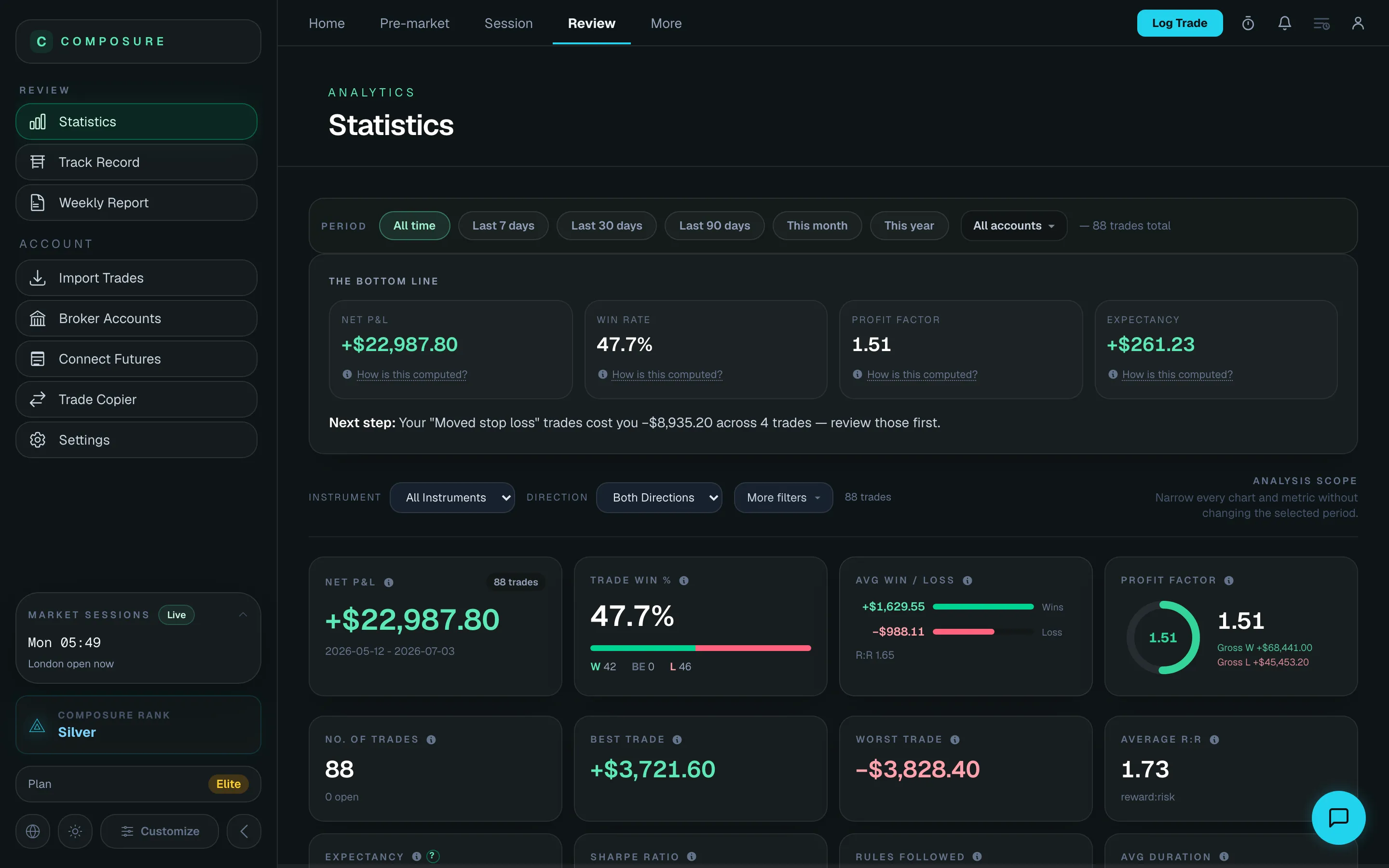1389x868 pixels.
Task: Open the chat support bubble
Action: [x=1338, y=817]
